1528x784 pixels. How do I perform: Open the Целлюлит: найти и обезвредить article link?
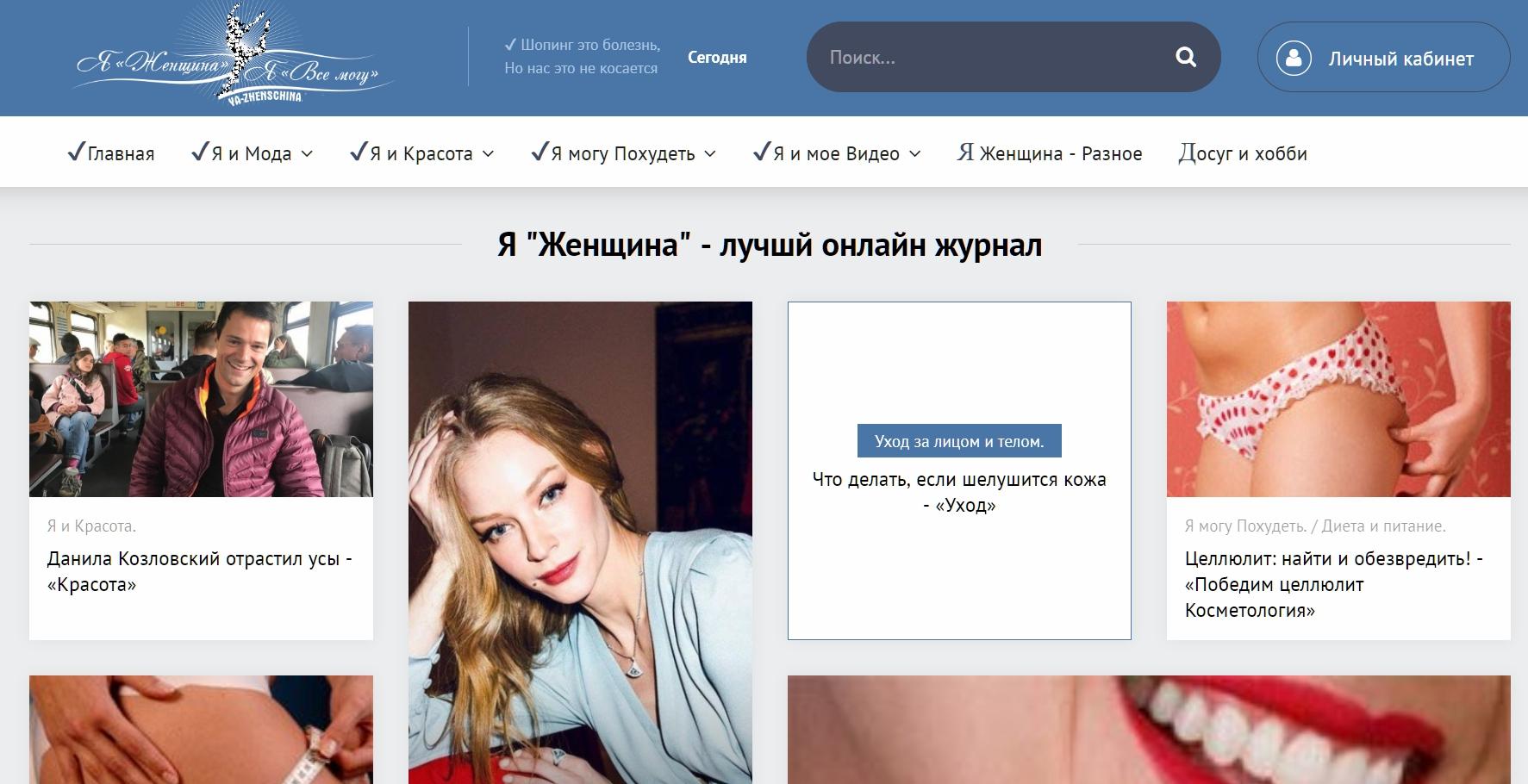pos(1334,584)
